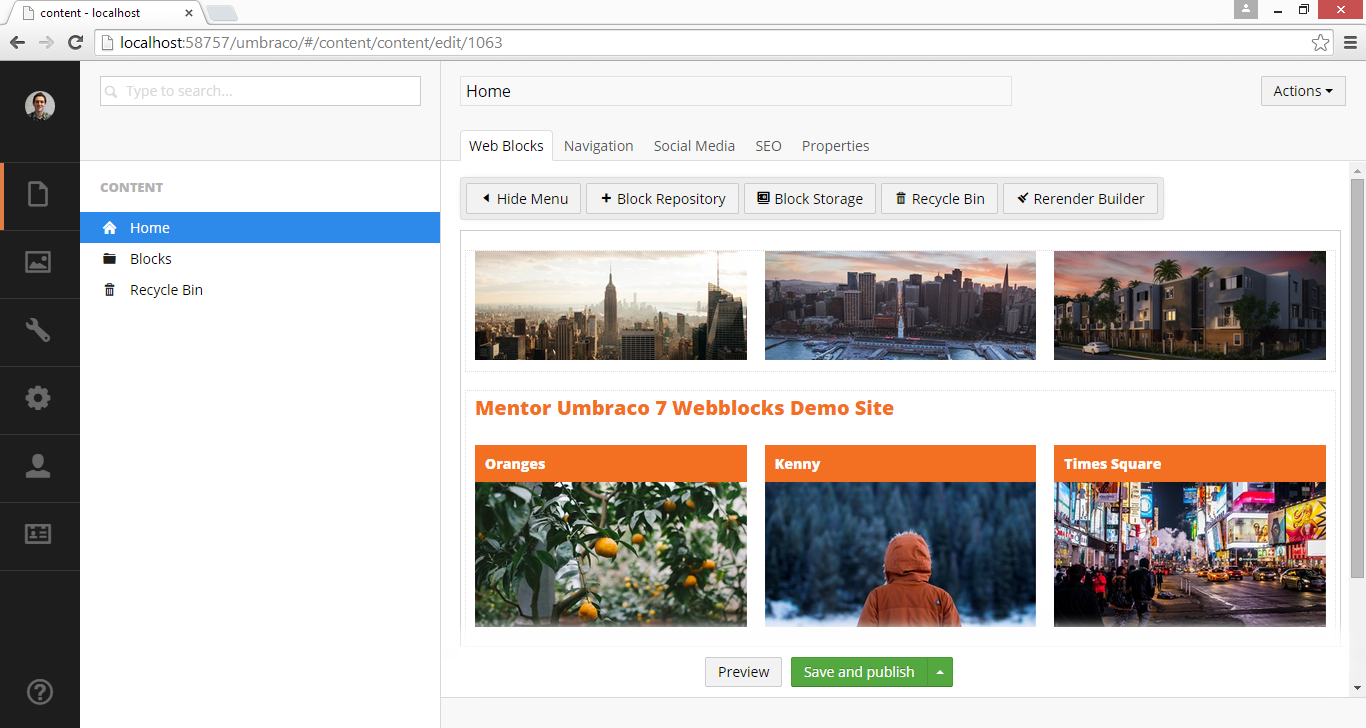
Task: Click the townhouses at dusk image
Action: (1190, 305)
